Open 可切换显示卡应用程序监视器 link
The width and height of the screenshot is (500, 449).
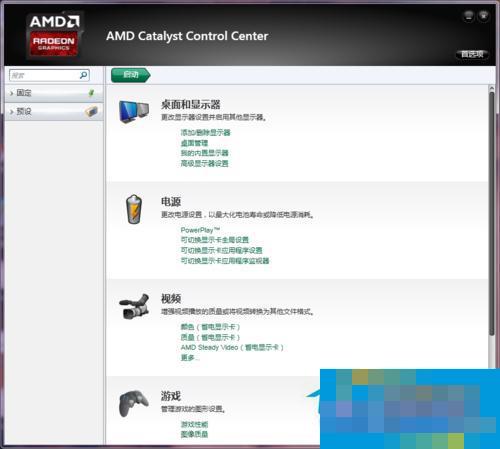pos(225,261)
